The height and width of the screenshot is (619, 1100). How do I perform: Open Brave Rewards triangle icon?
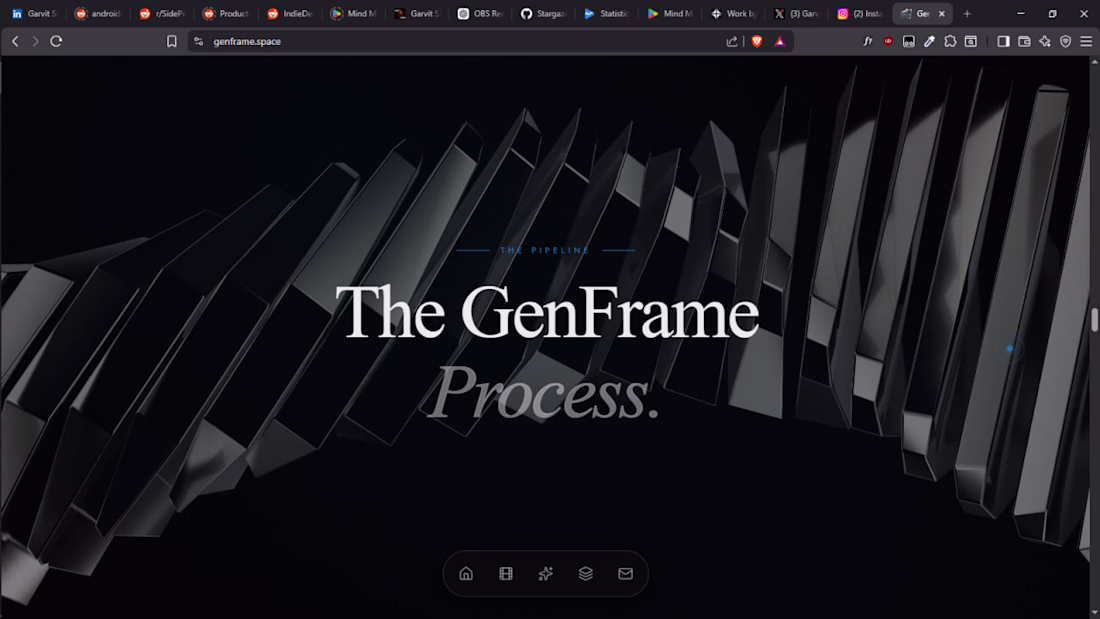779,41
